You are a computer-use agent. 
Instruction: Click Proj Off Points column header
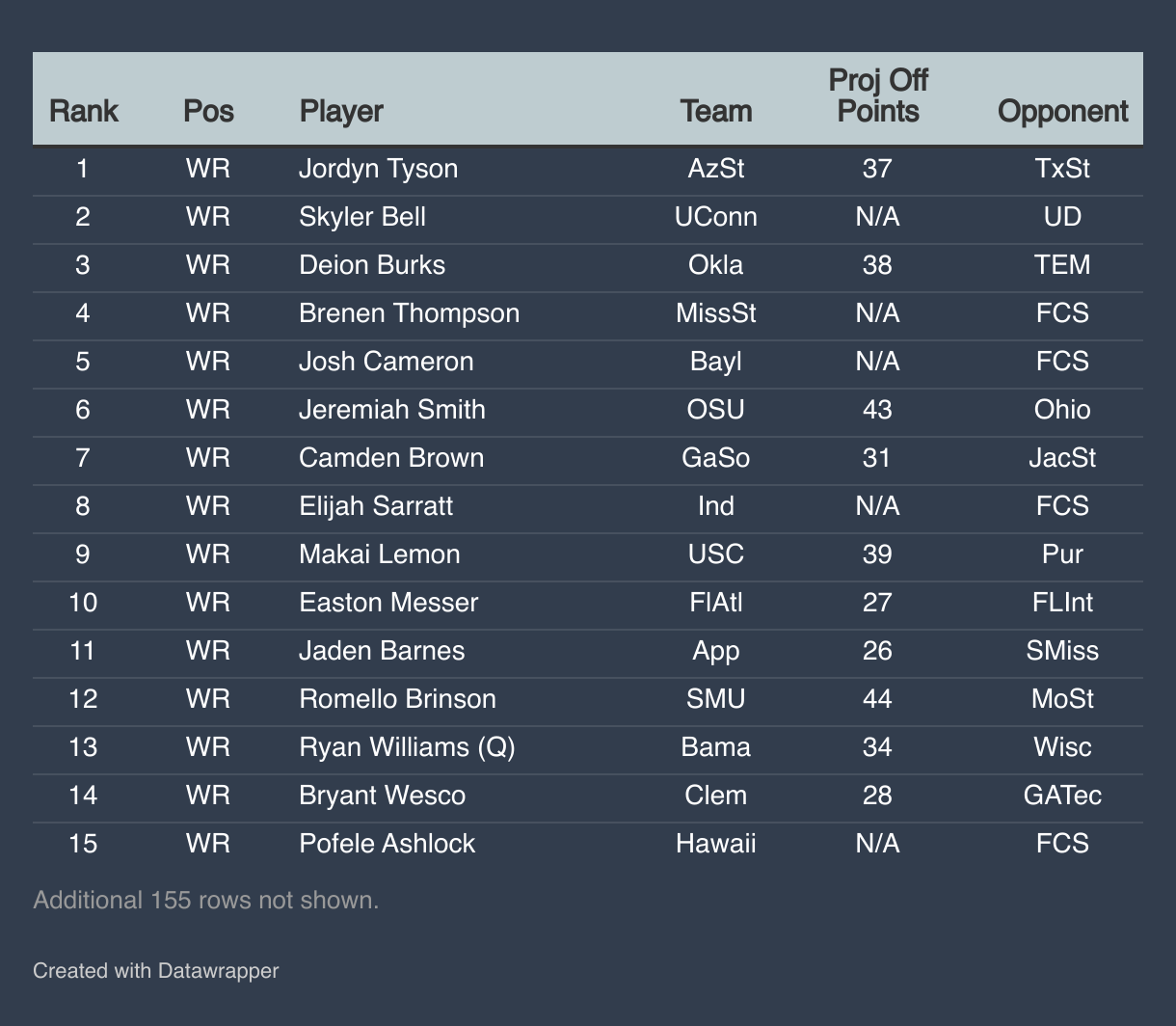[x=877, y=95]
